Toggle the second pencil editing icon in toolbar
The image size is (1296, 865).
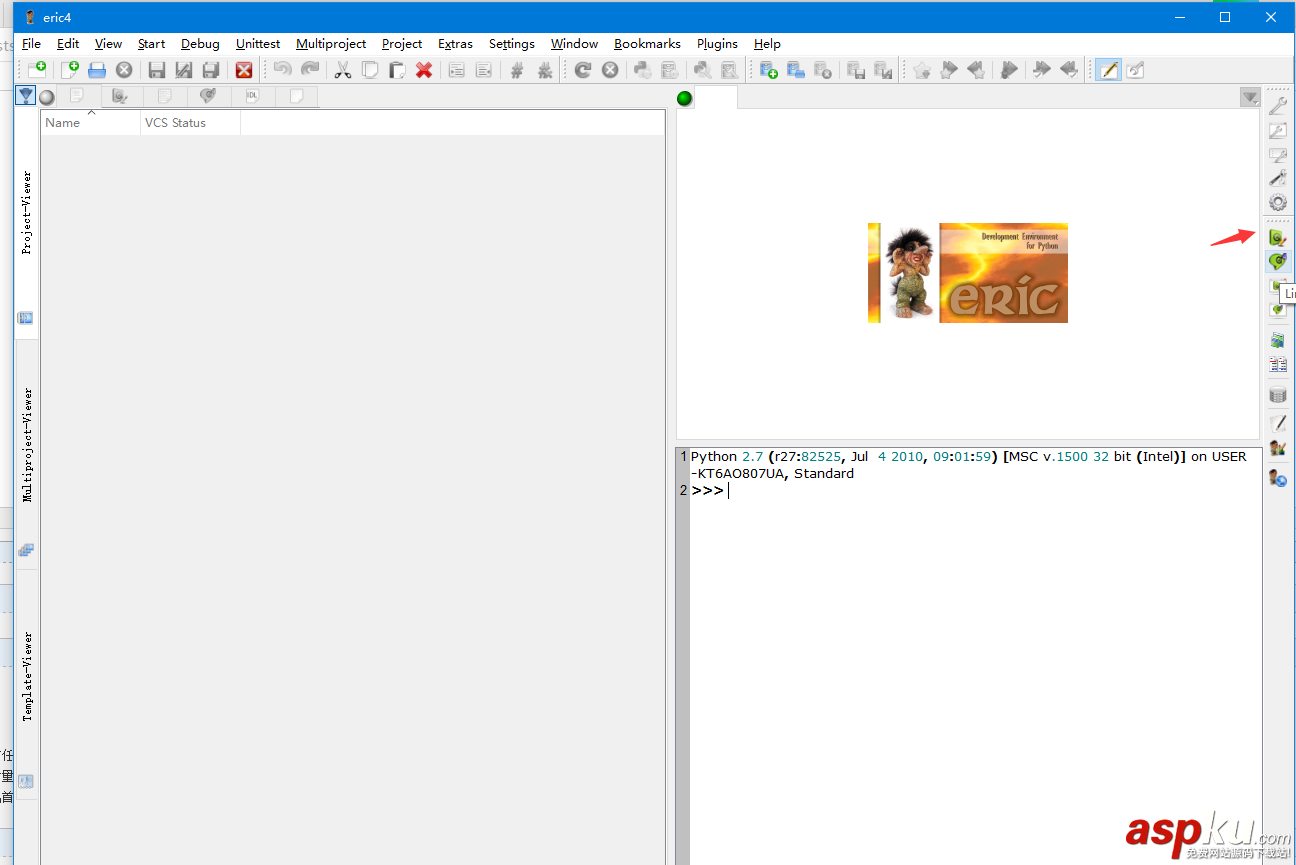point(1135,69)
